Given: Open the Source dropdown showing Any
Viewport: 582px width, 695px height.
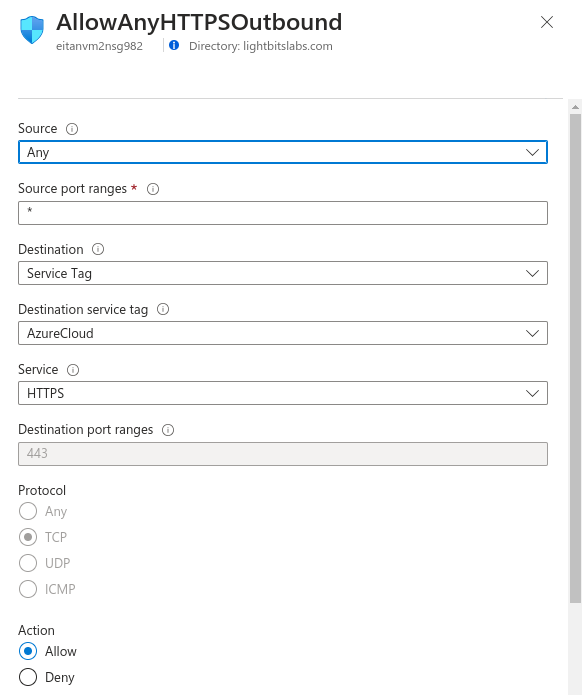Looking at the screenshot, I should point(283,152).
